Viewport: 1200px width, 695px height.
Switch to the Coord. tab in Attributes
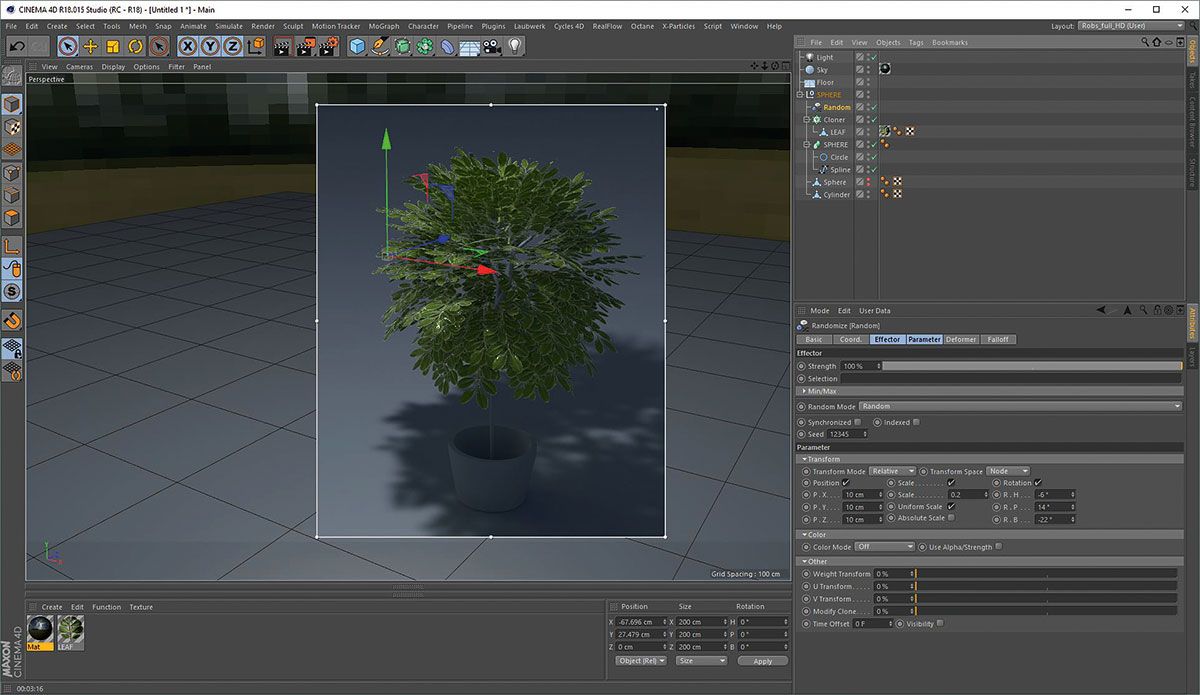coord(851,340)
